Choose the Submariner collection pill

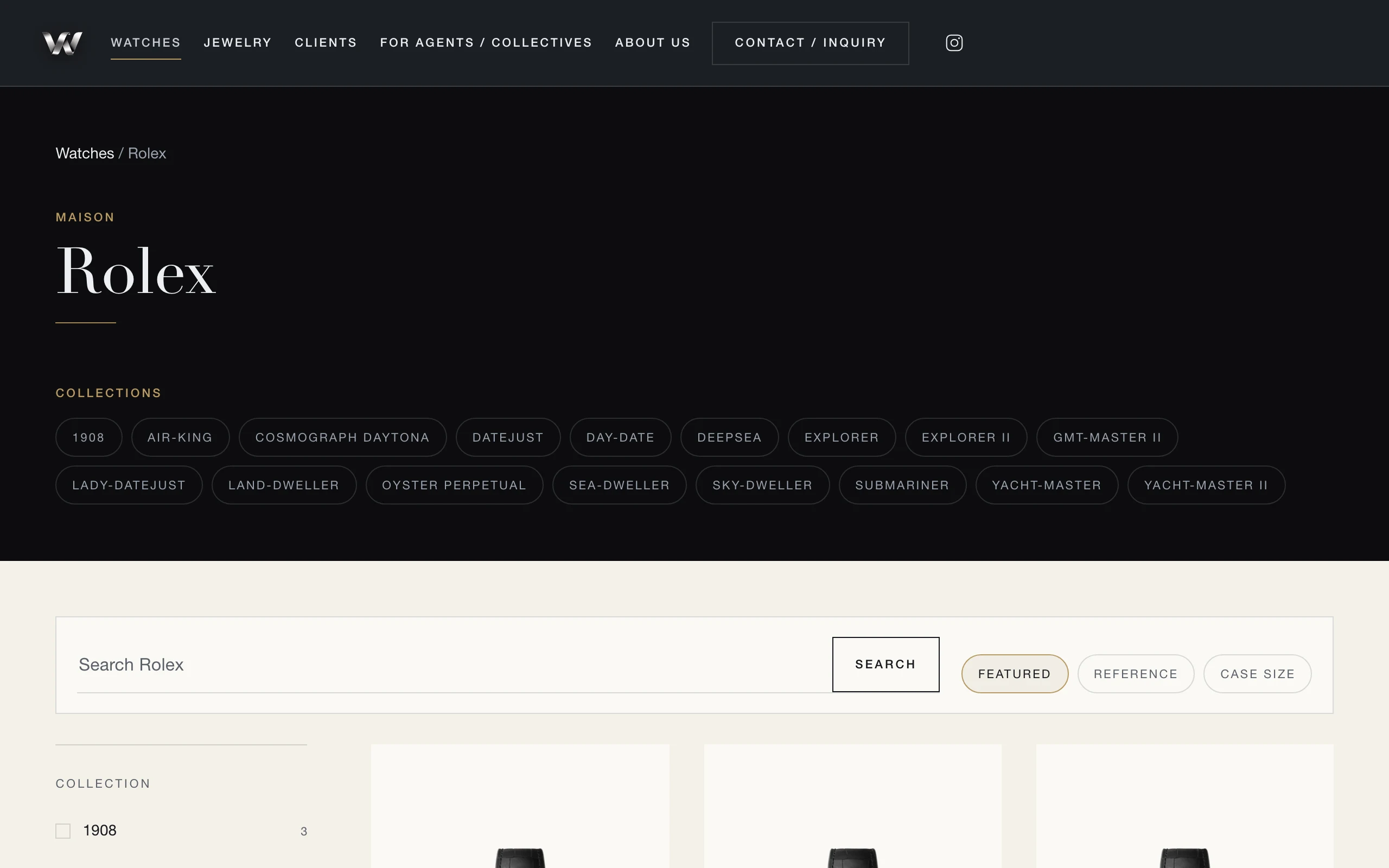coord(902,485)
